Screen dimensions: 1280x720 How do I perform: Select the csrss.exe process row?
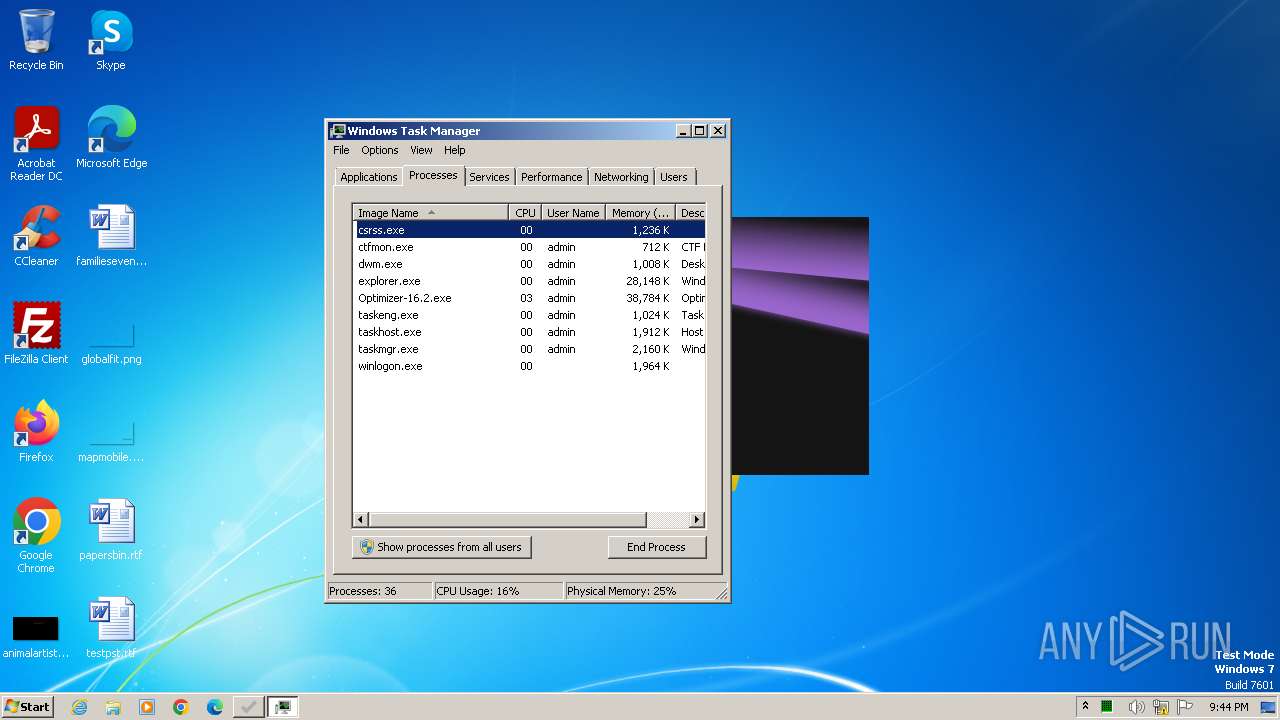529,230
